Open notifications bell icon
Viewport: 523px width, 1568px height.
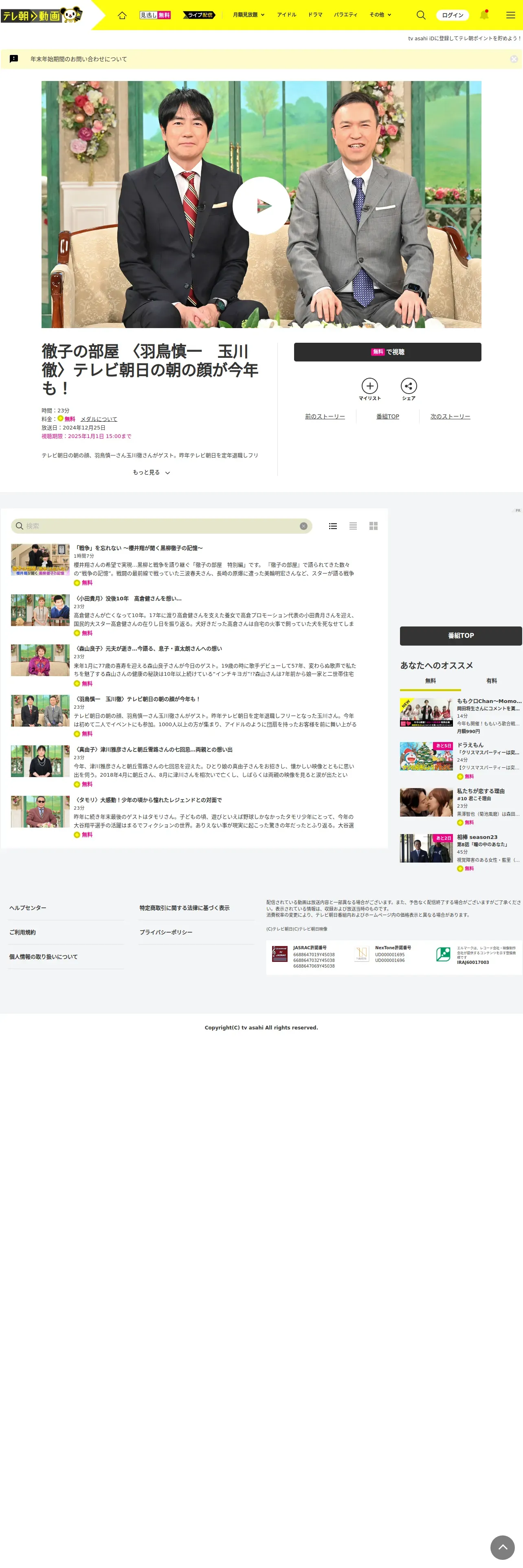tap(484, 15)
